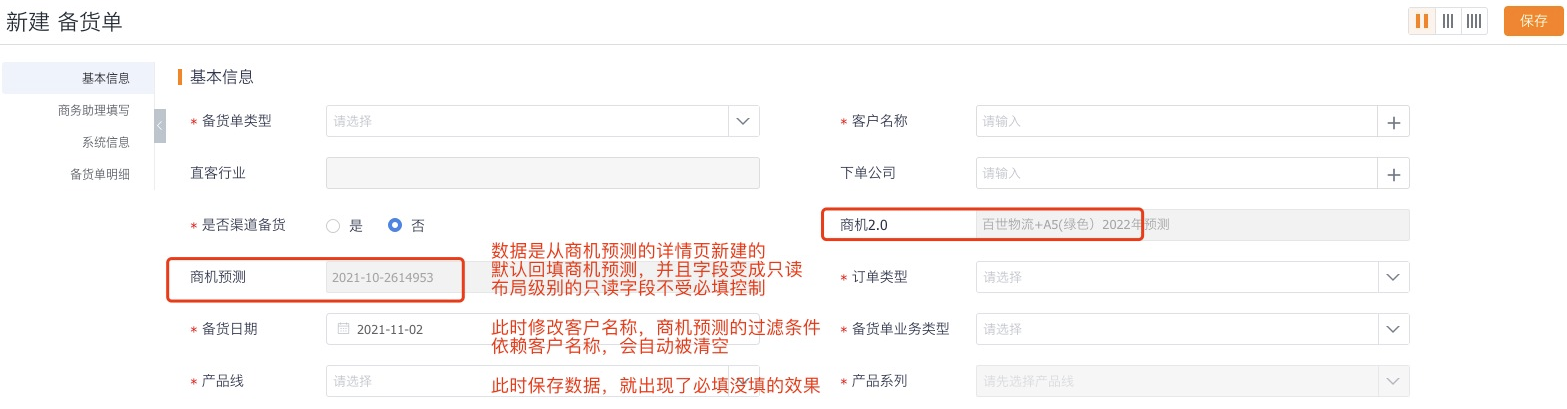Navigate to 系统信息 section
Image resolution: width=1567 pixels, height=409 pixels.
[x=105, y=142]
